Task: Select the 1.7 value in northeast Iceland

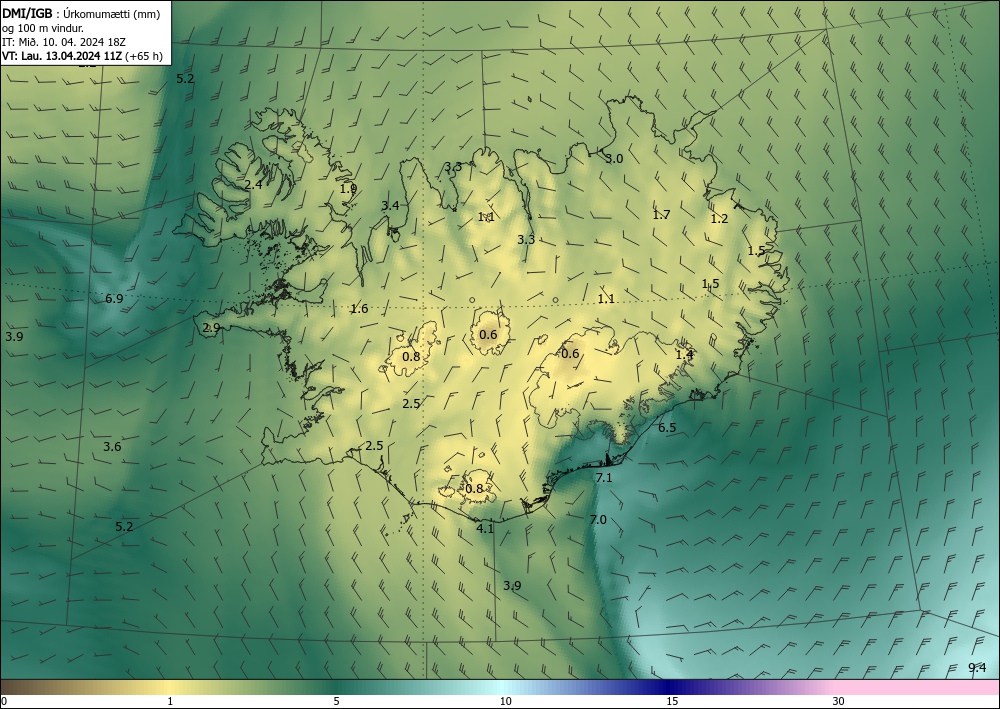Action: [x=661, y=214]
